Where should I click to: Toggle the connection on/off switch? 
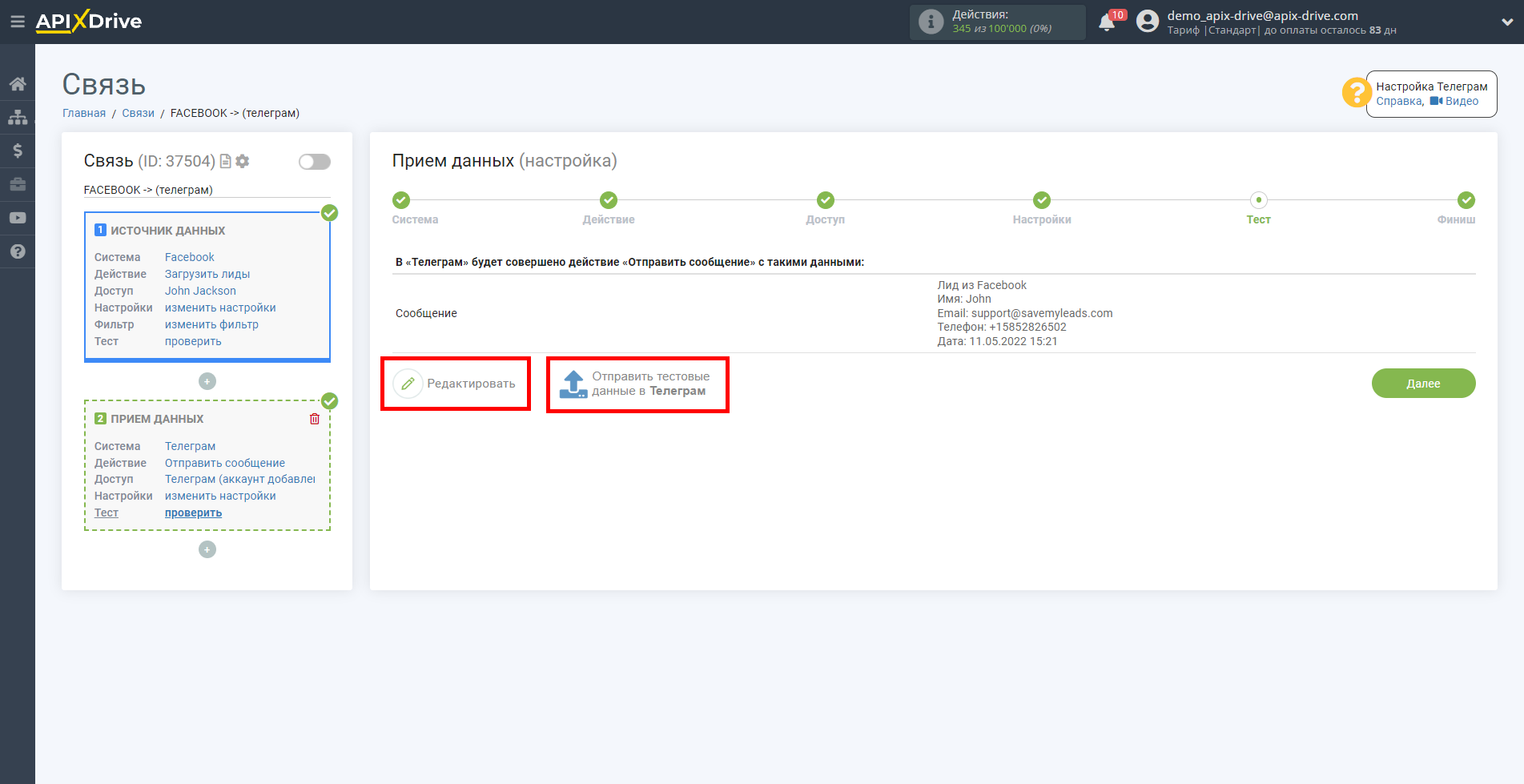coord(315,162)
